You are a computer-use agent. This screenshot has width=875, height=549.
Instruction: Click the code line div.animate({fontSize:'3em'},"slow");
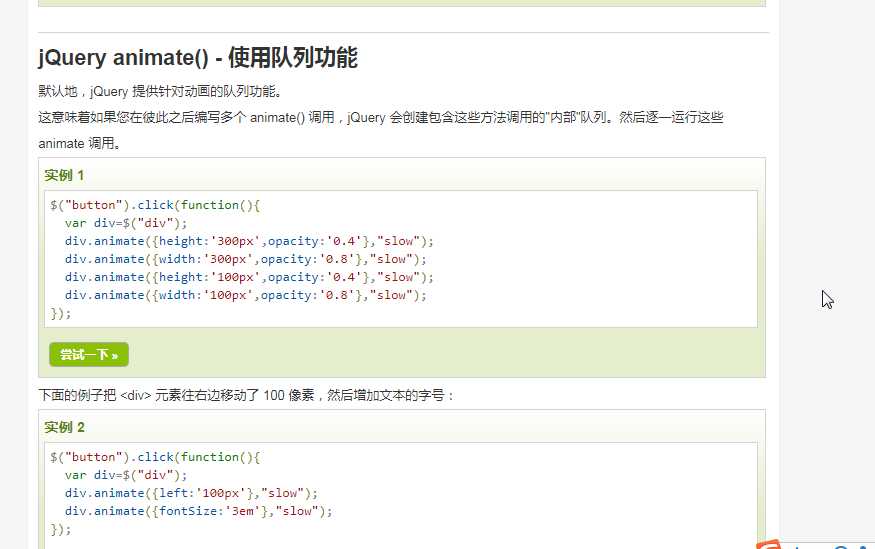[x=198, y=511]
